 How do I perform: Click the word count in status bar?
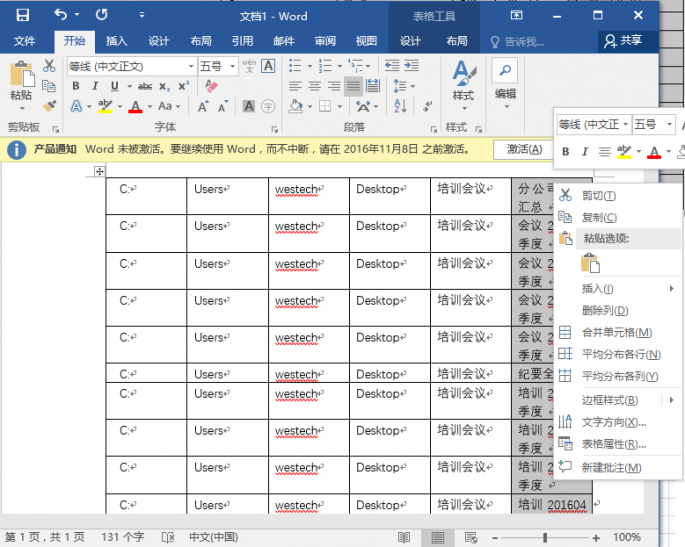[123, 537]
